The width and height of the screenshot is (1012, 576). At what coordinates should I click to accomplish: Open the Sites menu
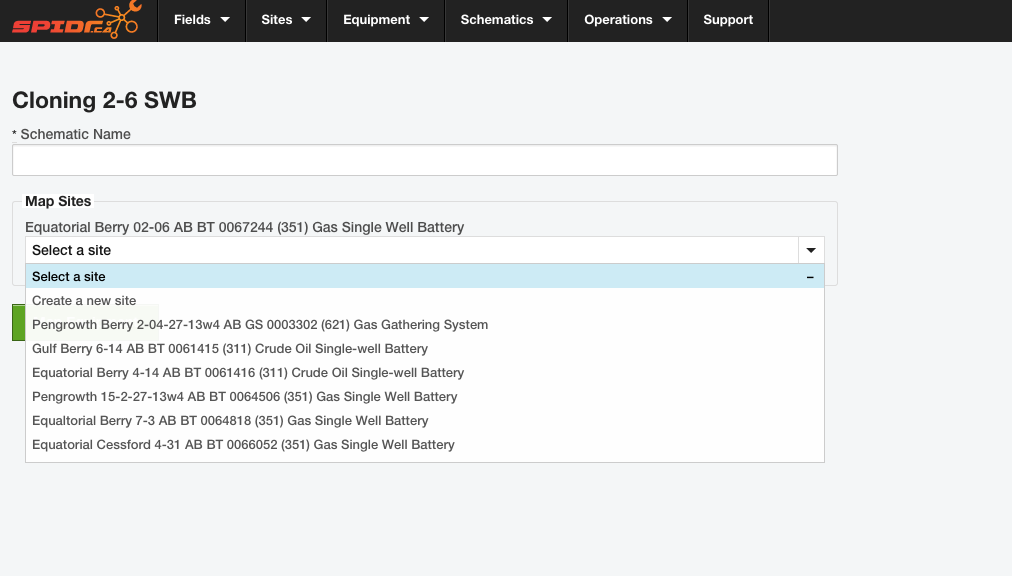coord(285,20)
